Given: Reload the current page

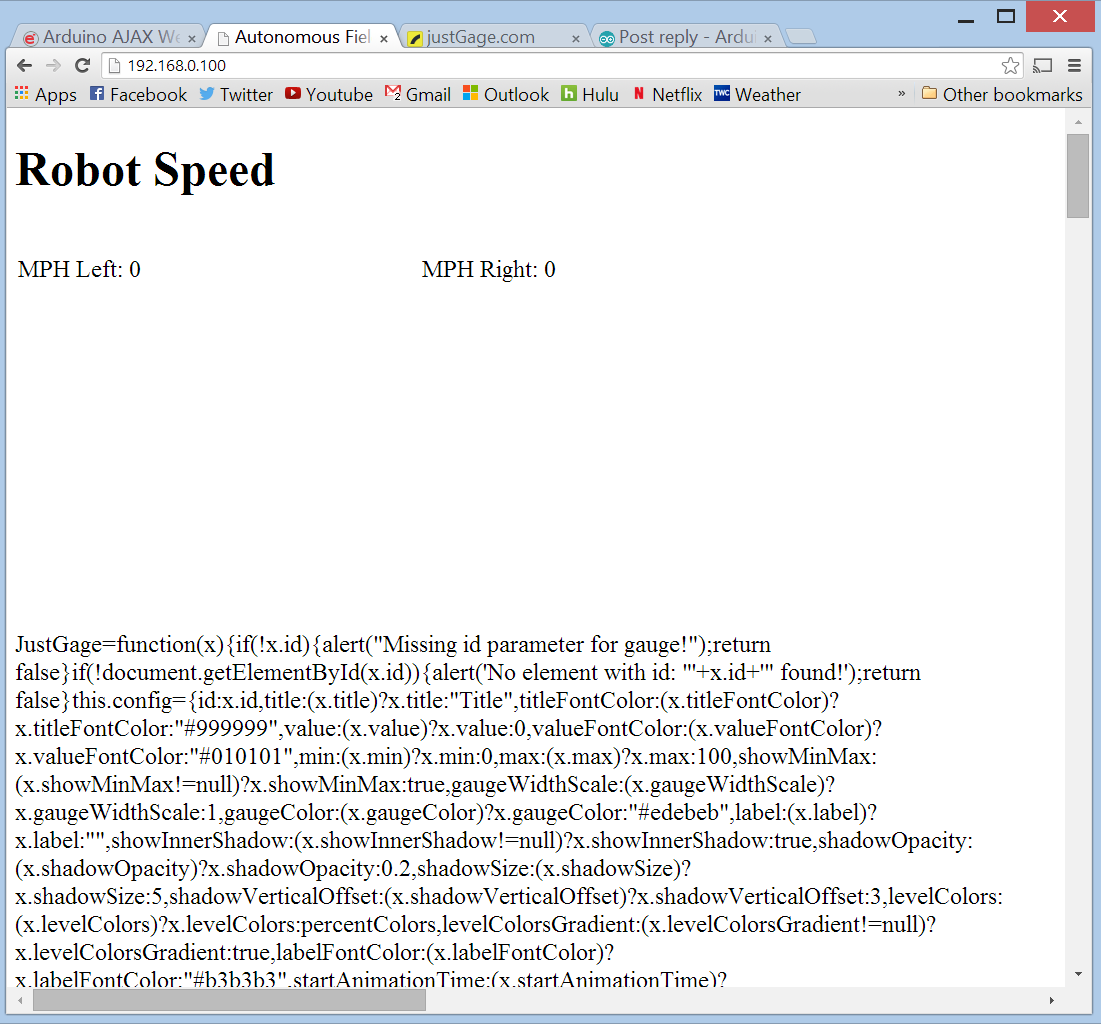Looking at the screenshot, I should pos(82,64).
